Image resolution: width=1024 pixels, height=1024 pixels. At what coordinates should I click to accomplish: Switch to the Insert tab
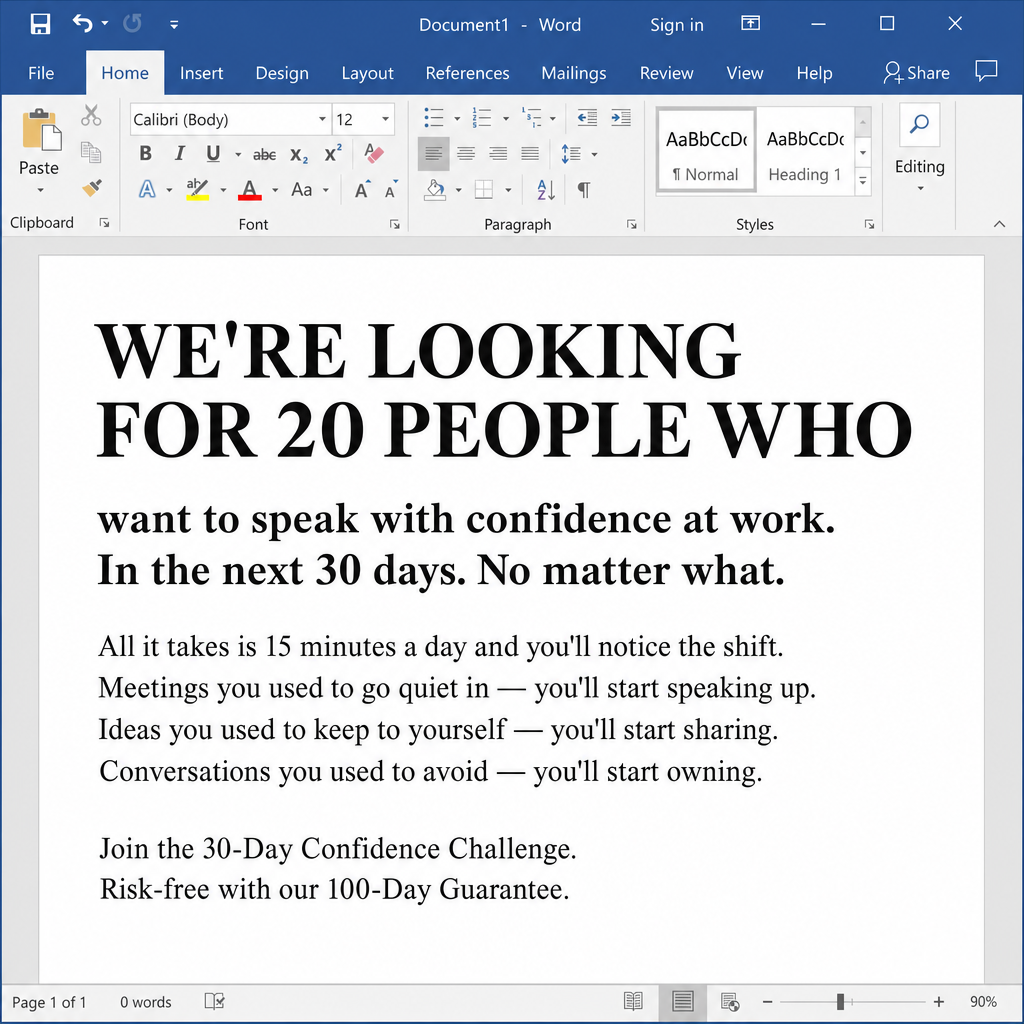point(201,72)
